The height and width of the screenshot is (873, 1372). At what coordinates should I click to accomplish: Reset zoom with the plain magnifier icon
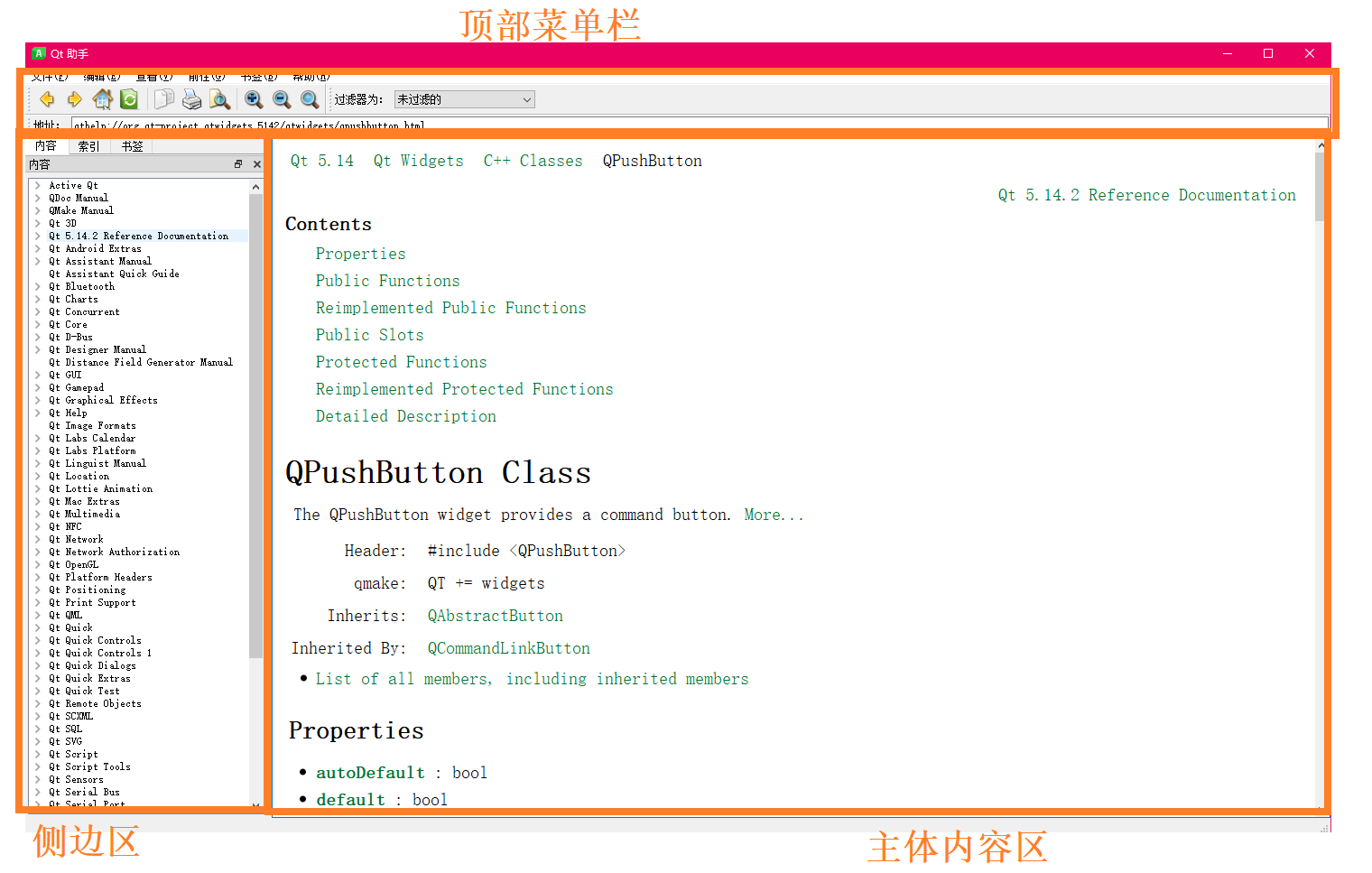tap(310, 99)
